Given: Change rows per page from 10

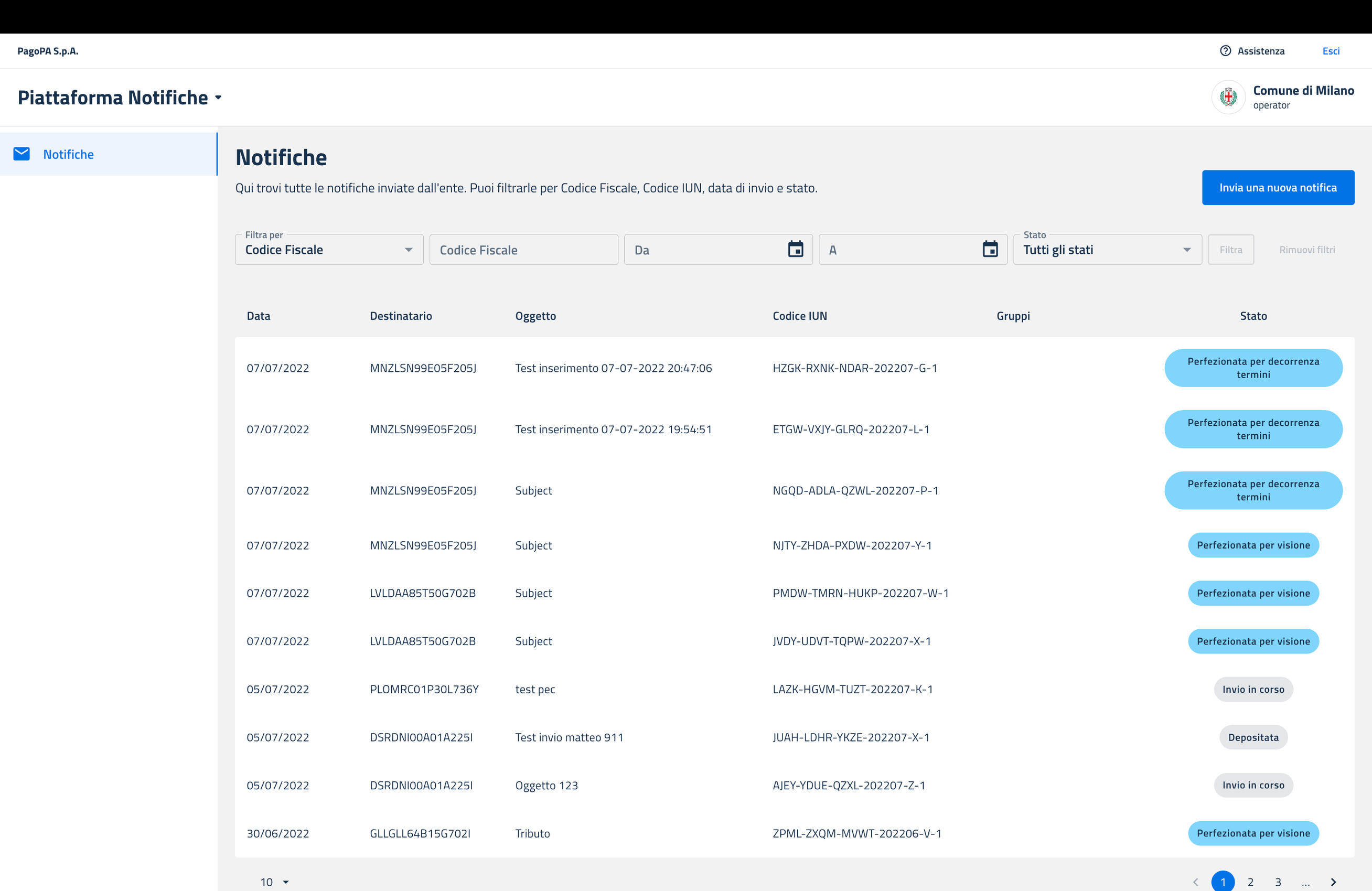Looking at the screenshot, I should 274,882.
